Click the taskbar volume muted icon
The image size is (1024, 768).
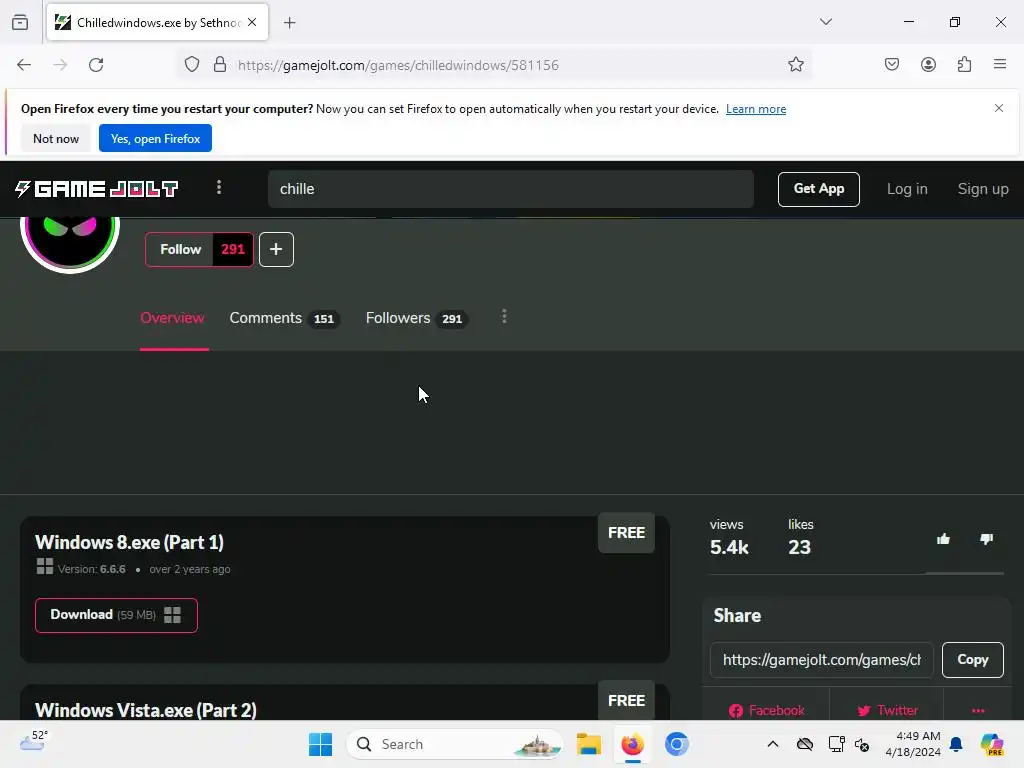pyautogui.click(x=861, y=744)
